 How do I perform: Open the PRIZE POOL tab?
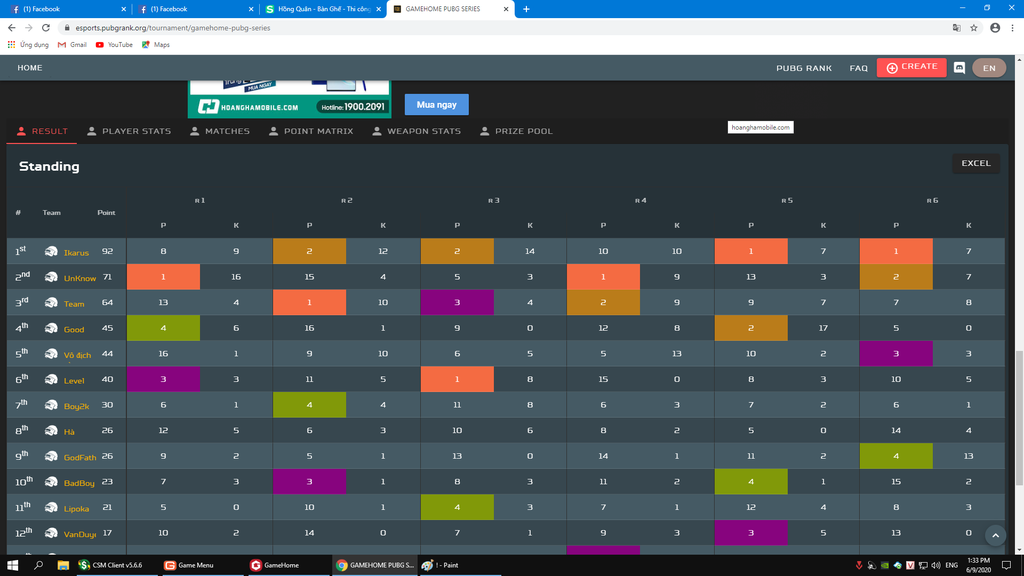click(x=517, y=131)
